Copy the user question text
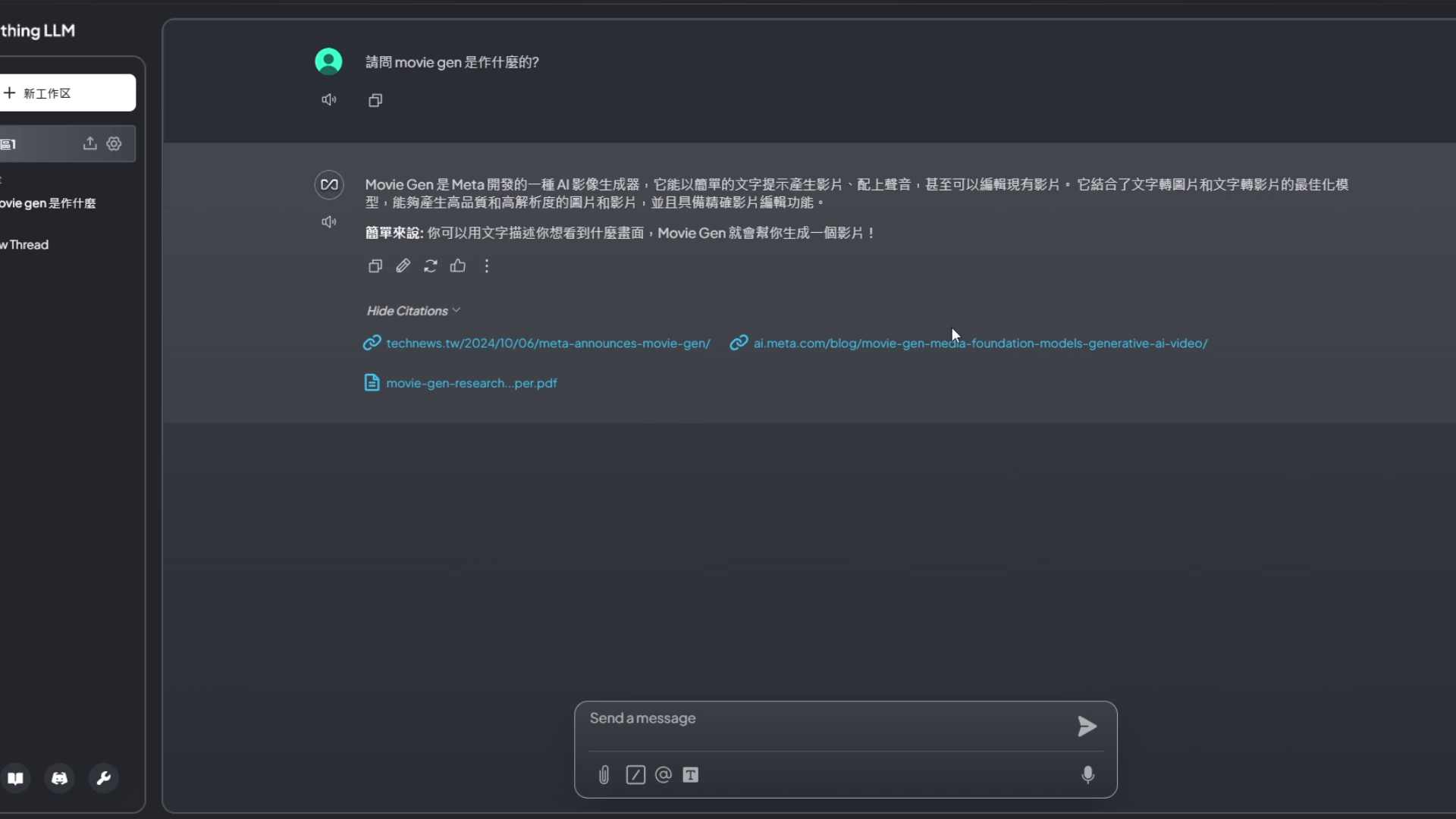 pos(375,100)
